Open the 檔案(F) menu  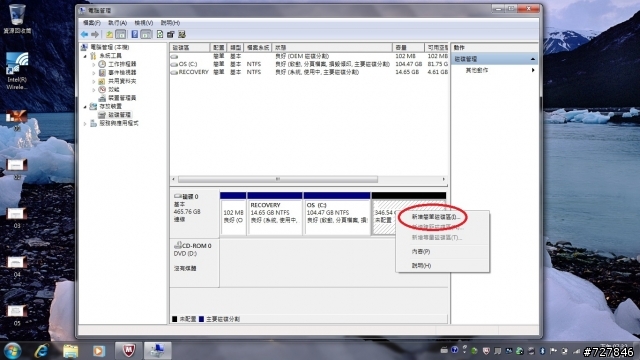tap(92, 23)
